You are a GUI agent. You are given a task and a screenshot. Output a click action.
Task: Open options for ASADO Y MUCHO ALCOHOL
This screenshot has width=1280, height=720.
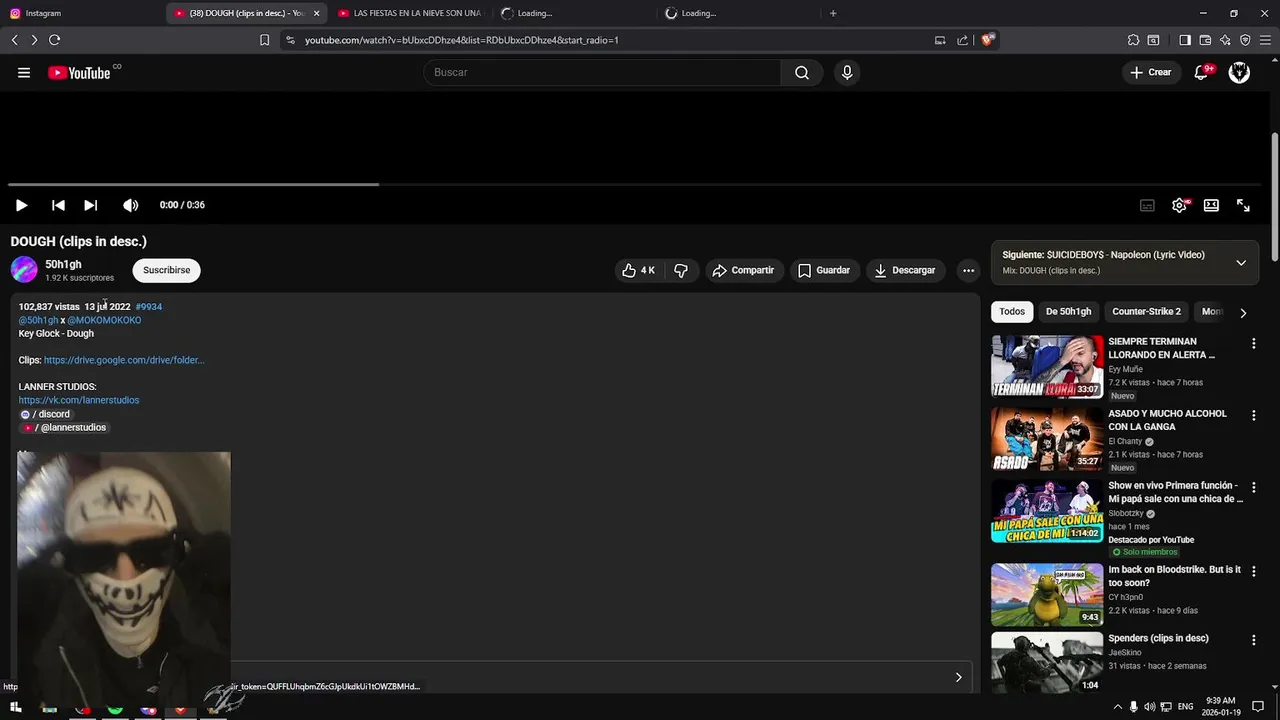(x=1253, y=416)
